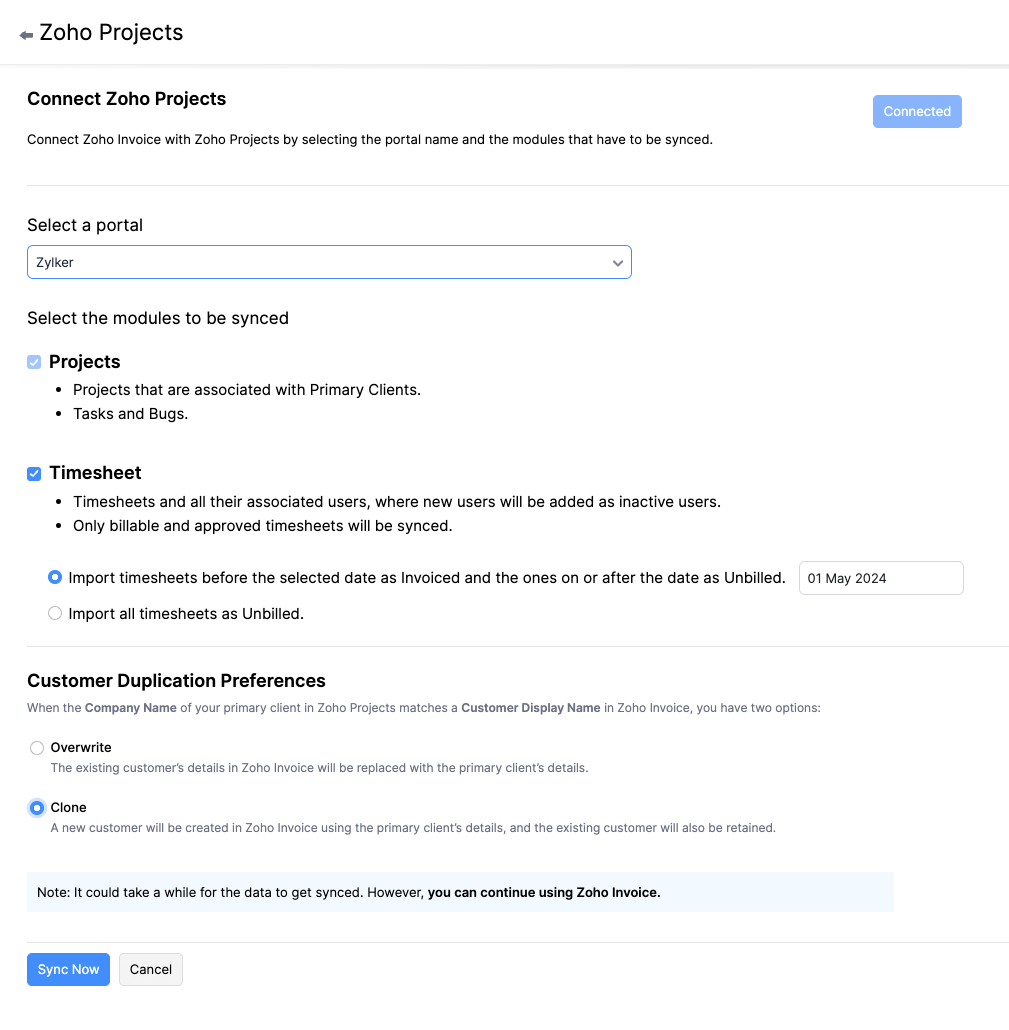Click the Overwrite option label text
This screenshot has height=1030, width=1009.
pos(81,748)
